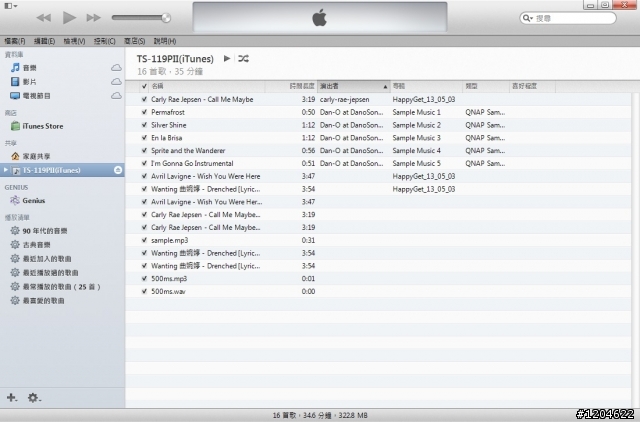Select the TS-119PII(iTunes) shared library entry
Viewport: 640px width, 422px height.
tap(62, 170)
